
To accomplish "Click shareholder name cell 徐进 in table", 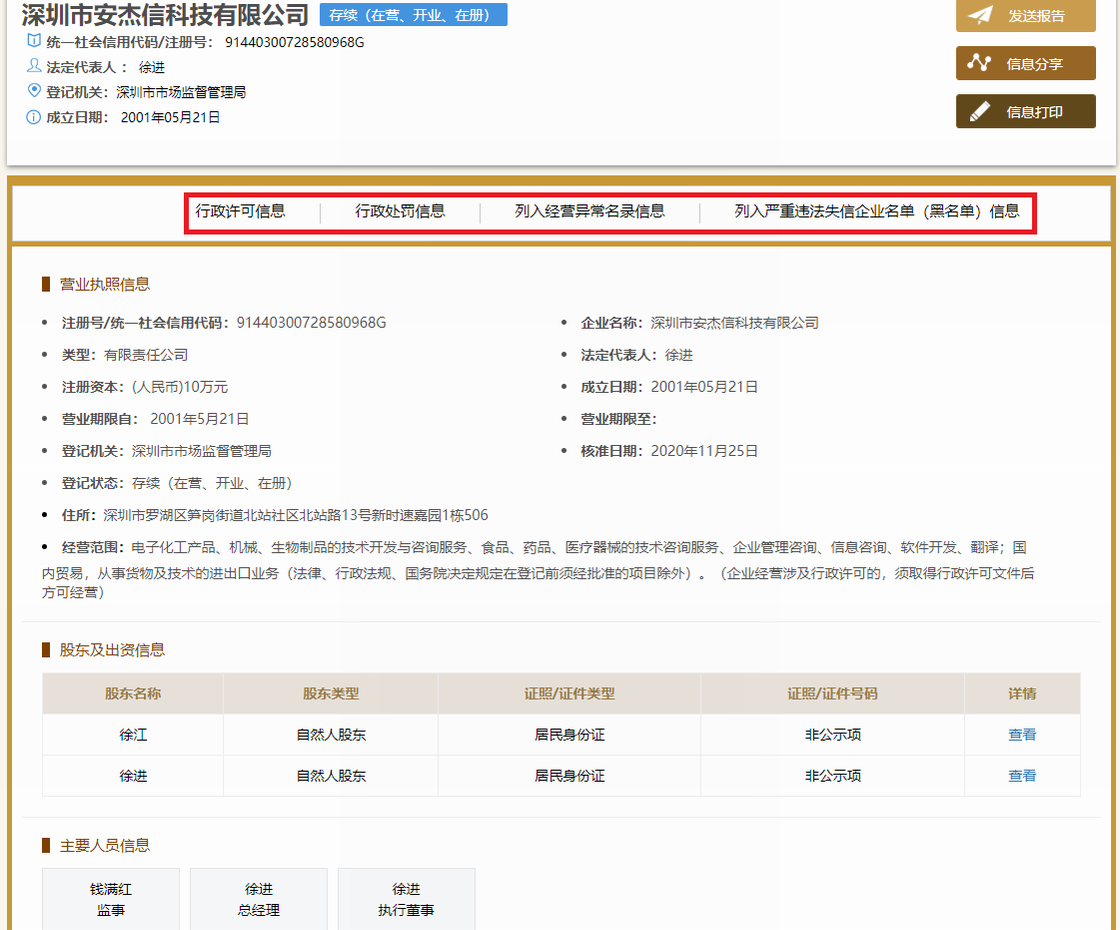I will 133,776.
